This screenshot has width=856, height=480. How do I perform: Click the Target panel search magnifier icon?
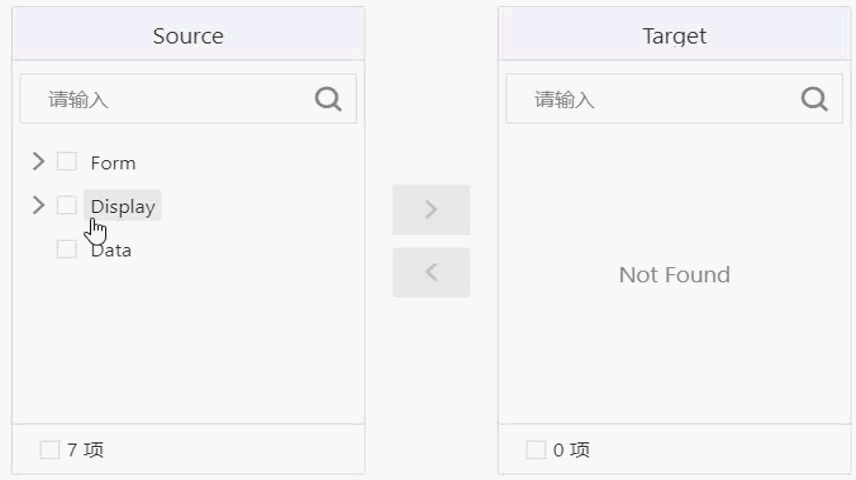(814, 99)
